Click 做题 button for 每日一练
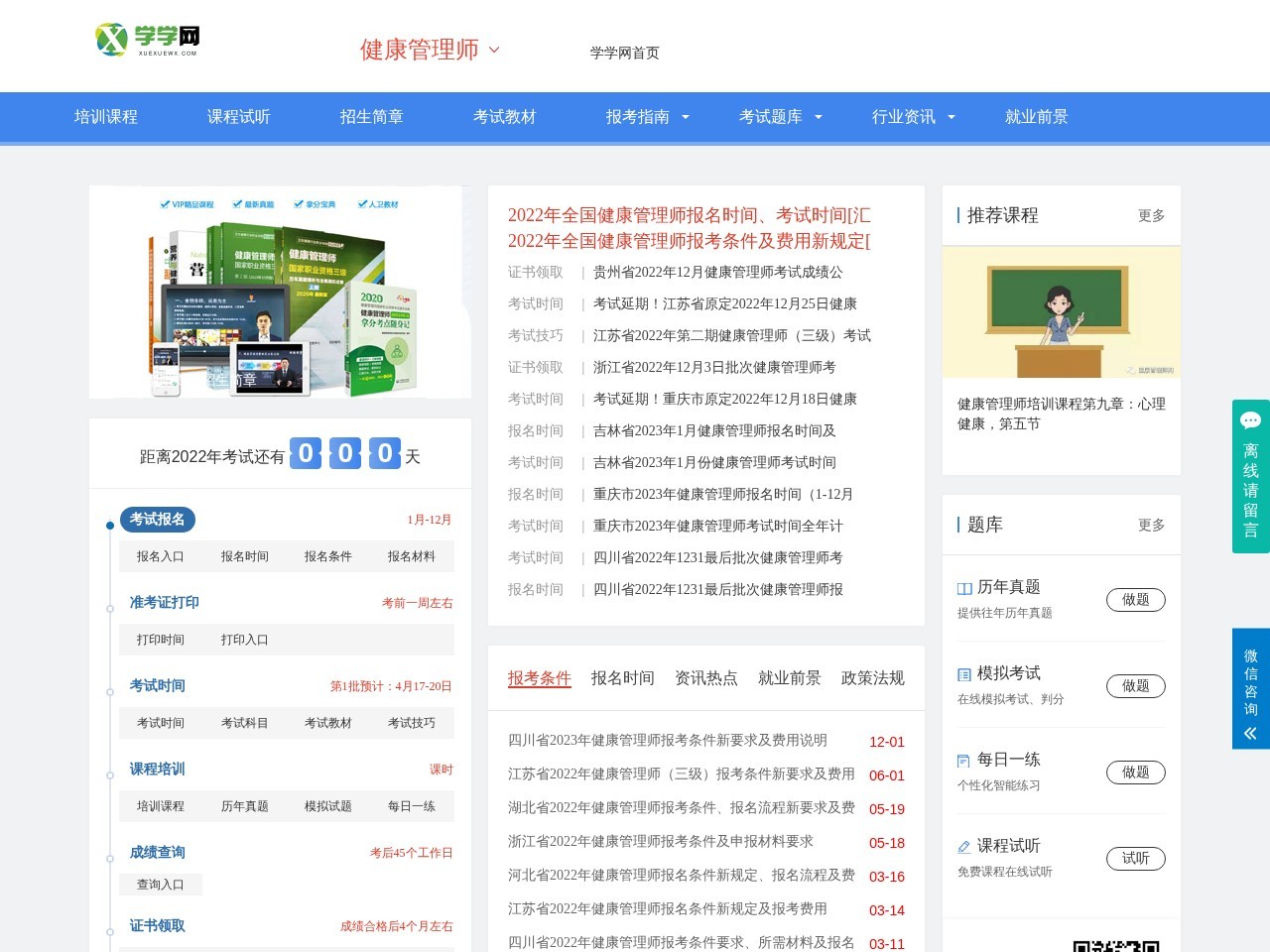 [1136, 773]
